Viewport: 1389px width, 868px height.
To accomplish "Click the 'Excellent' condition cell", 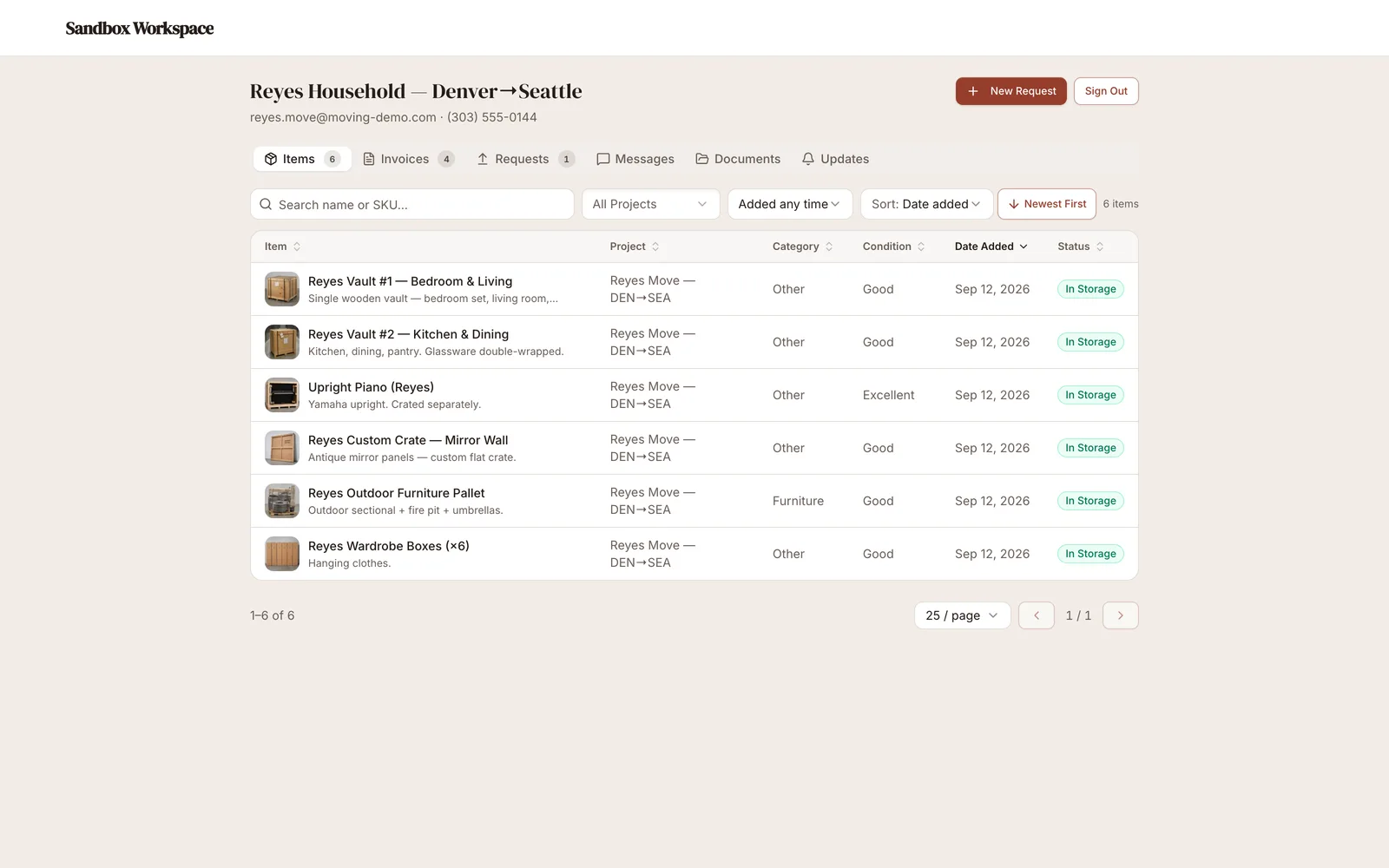I will (x=888, y=395).
